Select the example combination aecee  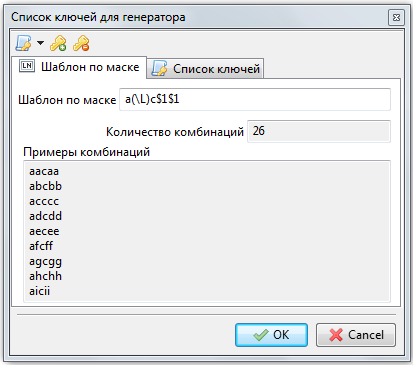point(44,231)
